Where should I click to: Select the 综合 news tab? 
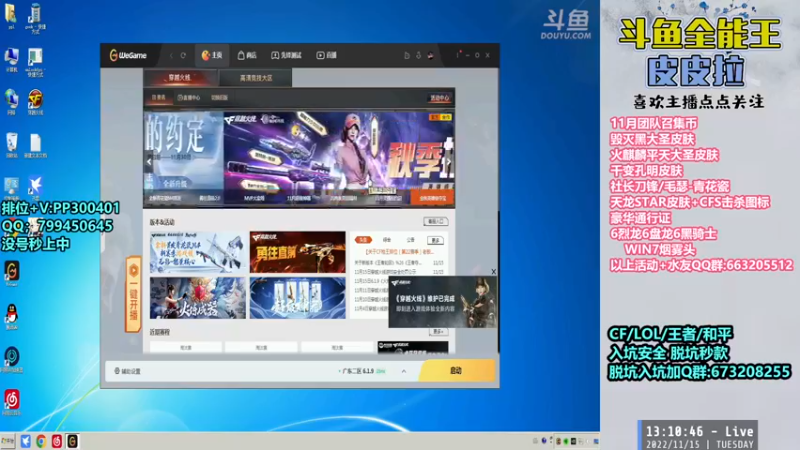(387, 240)
